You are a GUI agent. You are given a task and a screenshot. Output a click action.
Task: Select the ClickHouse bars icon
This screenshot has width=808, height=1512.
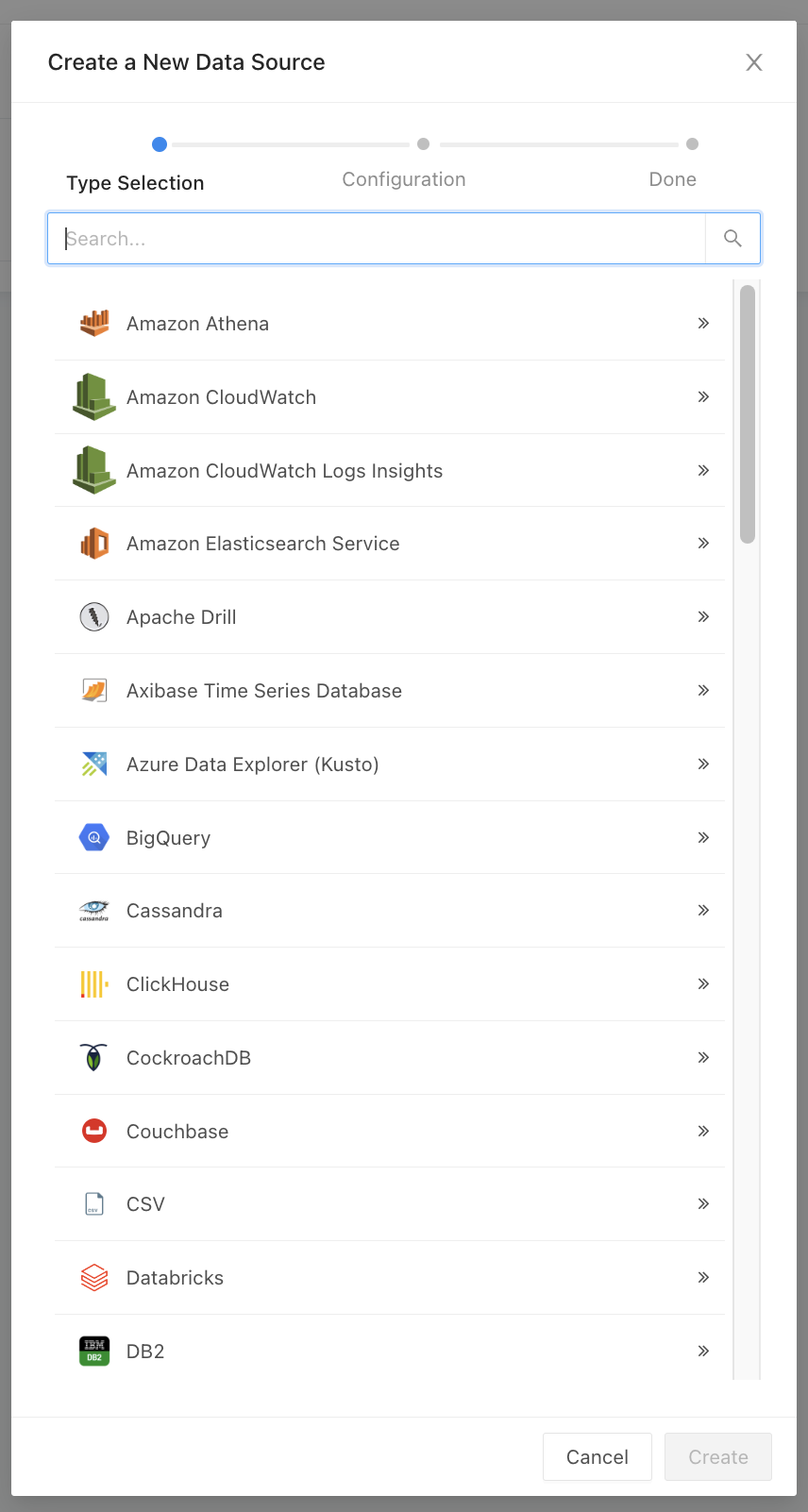pos(94,983)
